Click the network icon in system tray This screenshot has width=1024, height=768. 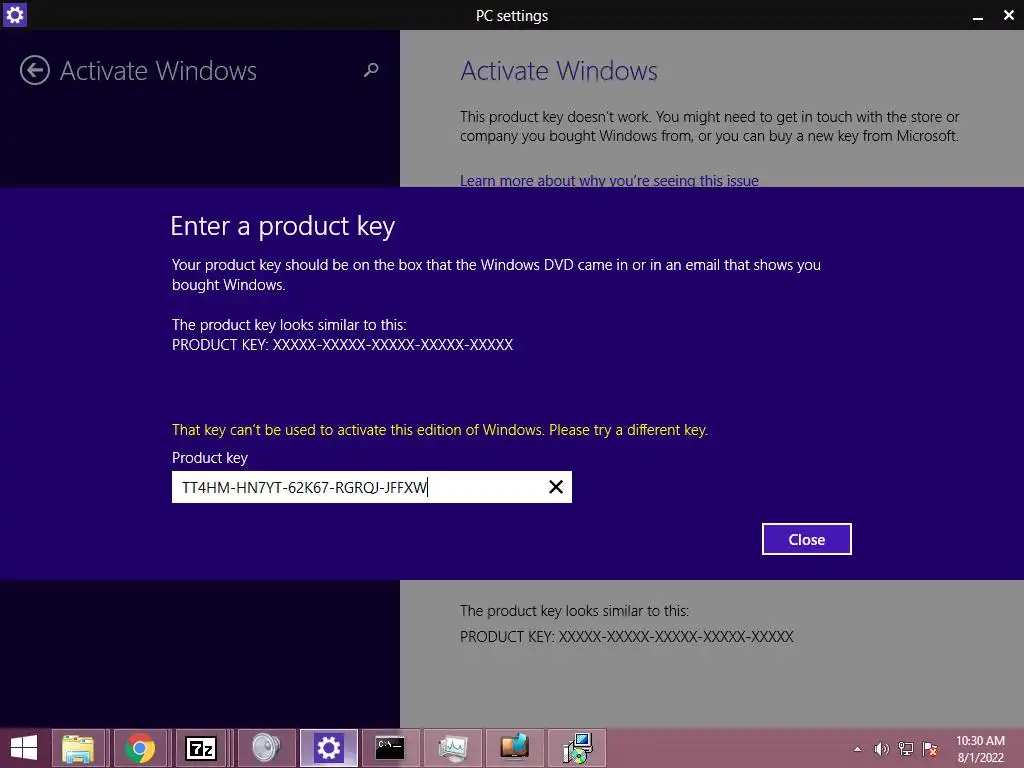(x=906, y=749)
